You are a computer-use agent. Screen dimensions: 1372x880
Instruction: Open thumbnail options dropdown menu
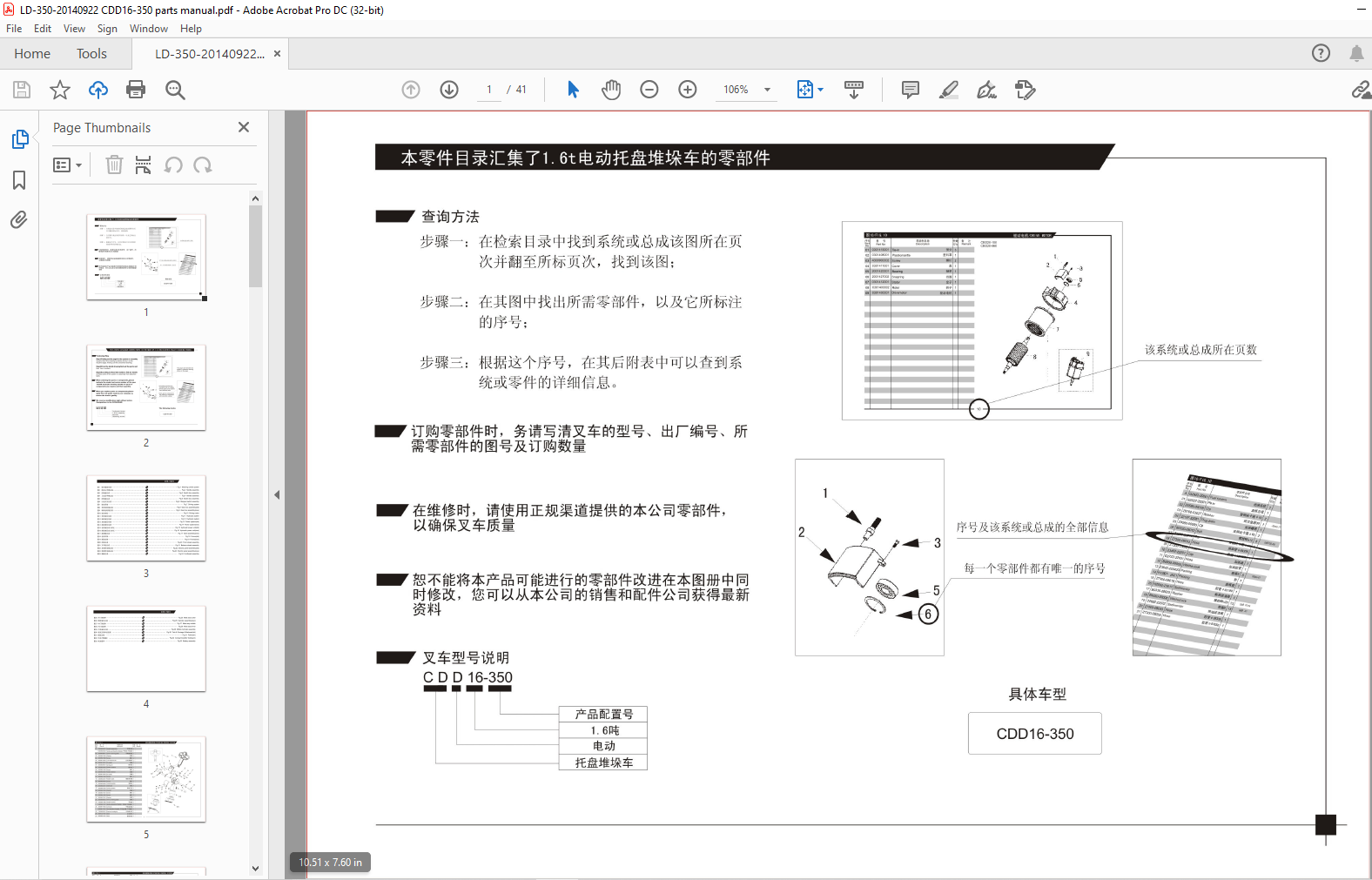[67, 165]
